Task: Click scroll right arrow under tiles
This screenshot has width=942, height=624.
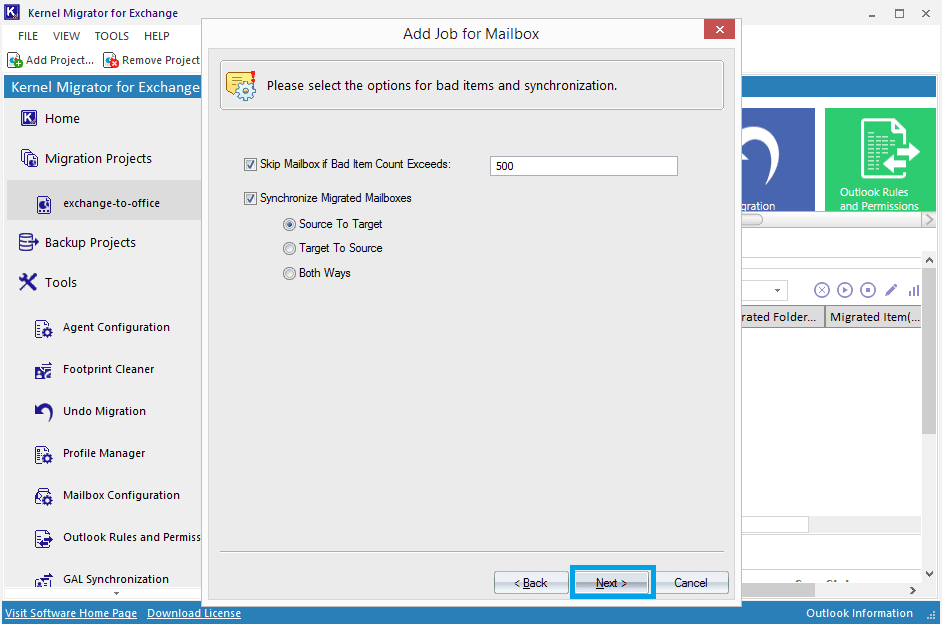Action: (x=929, y=220)
